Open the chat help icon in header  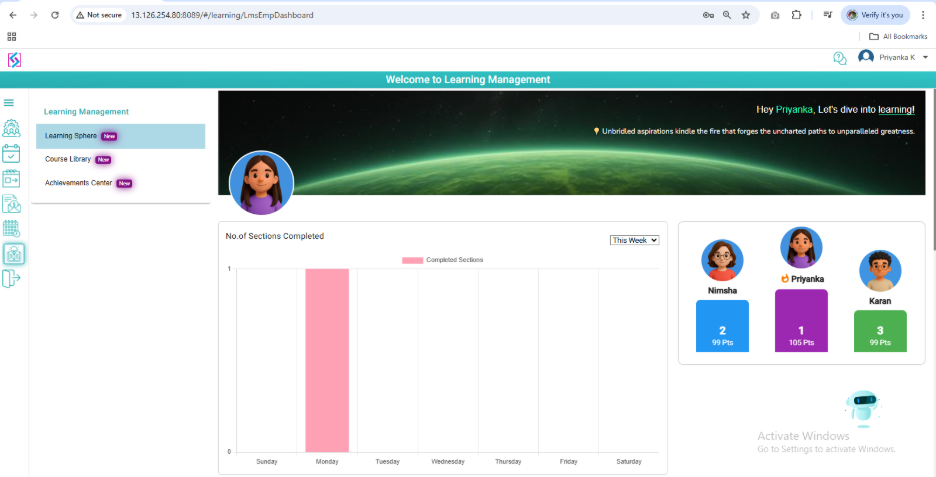840,58
